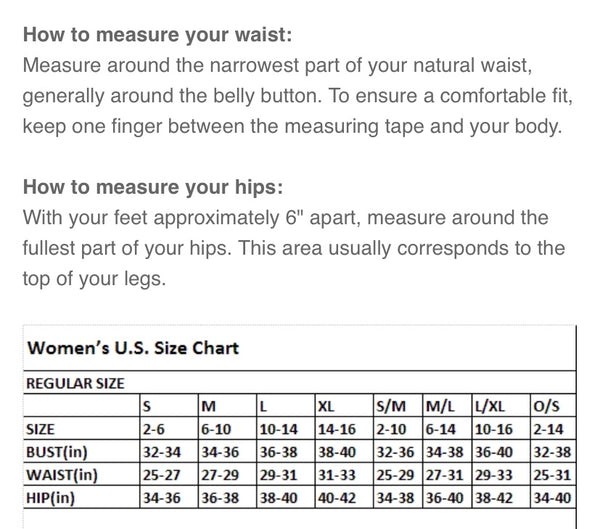Select the O/S column header
This screenshot has height=529, width=600.
click(553, 405)
